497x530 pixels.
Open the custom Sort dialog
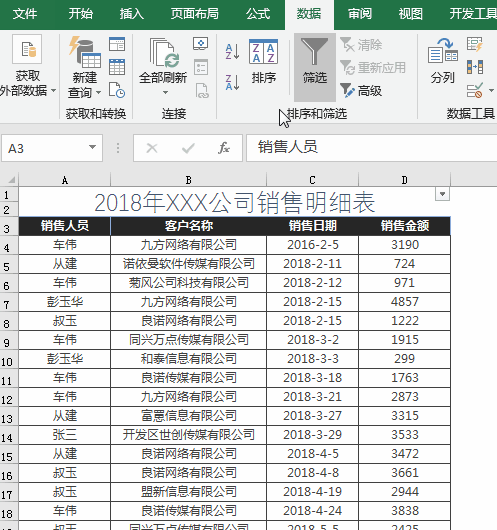[264, 62]
